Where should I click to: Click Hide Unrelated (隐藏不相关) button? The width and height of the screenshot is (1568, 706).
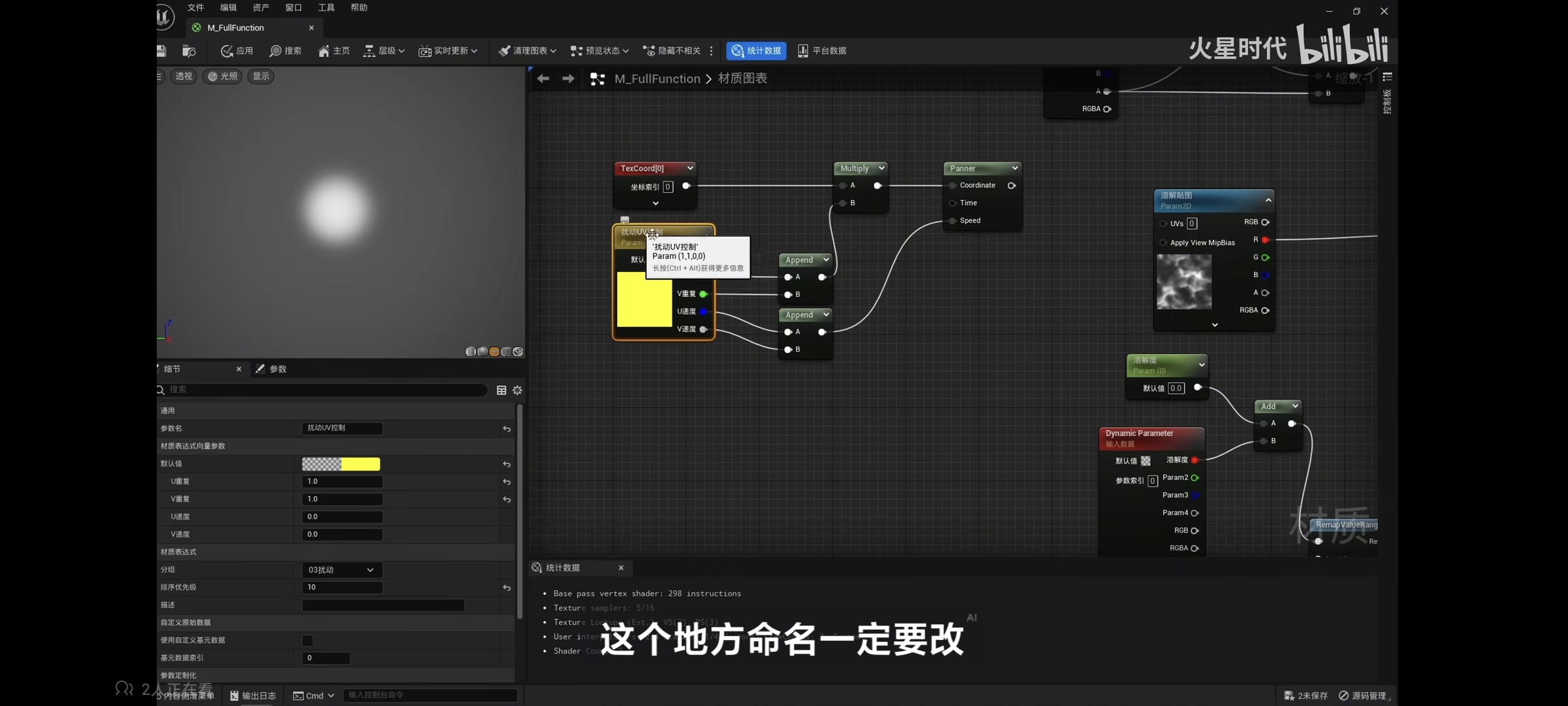[x=672, y=51]
